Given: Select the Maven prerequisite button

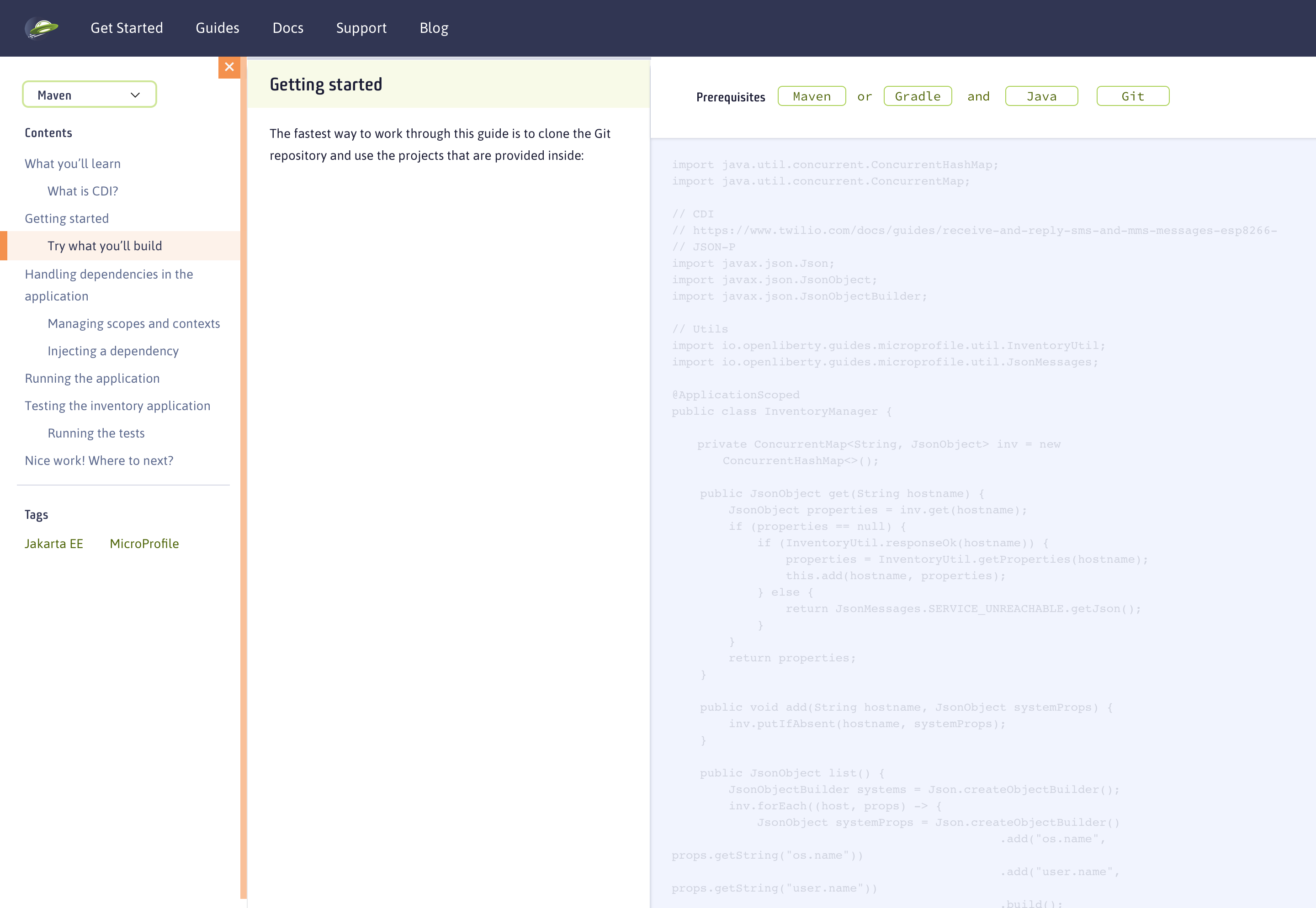Looking at the screenshot, I should tap(811, 95).
